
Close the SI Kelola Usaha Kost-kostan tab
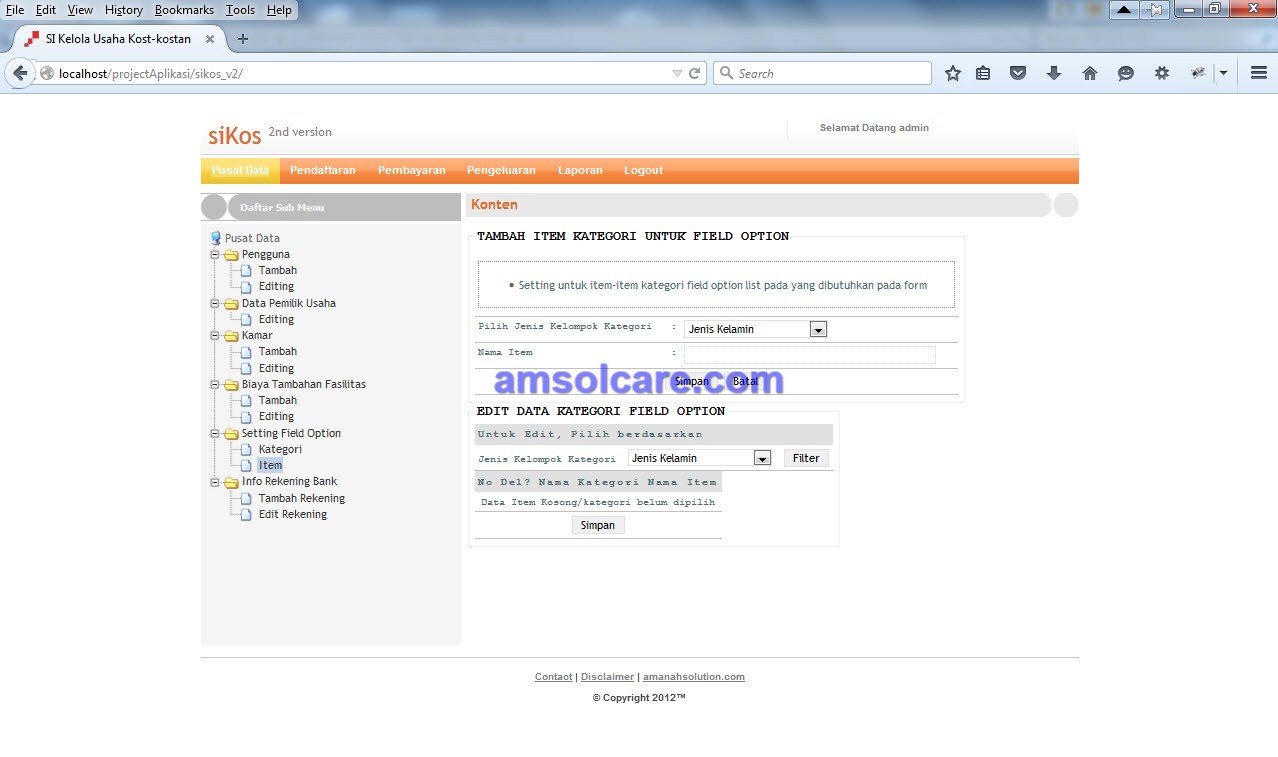(x=210, y=39)
